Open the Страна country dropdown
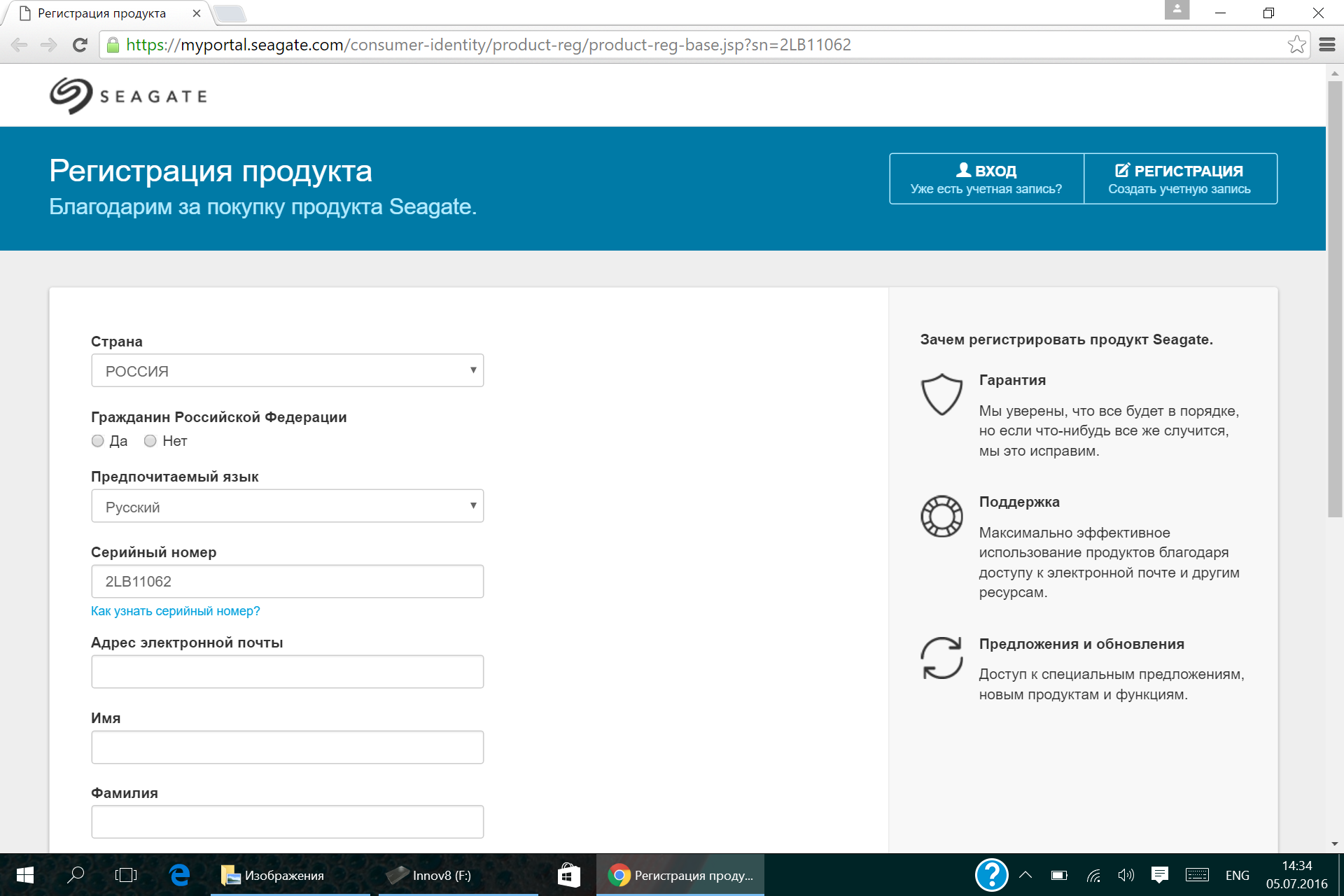The width and height of the screenshot is (1344, 896). 287,370
